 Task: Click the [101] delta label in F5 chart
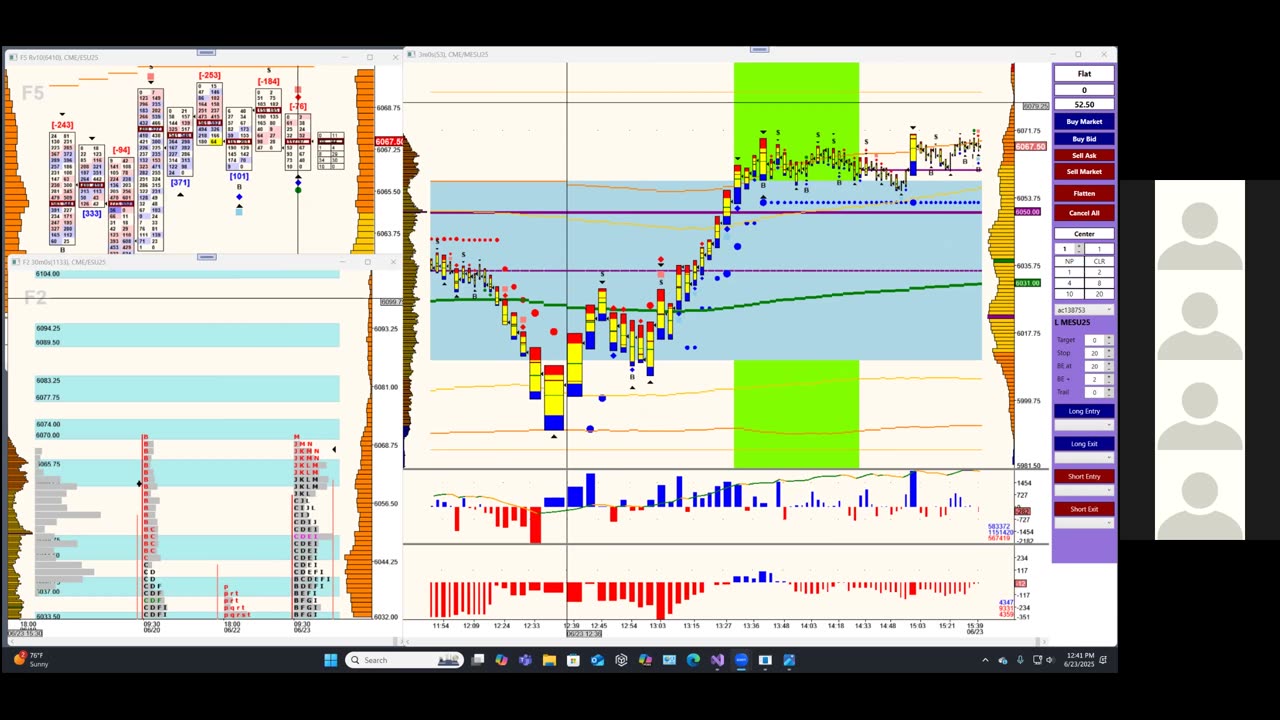coord(239,177)
